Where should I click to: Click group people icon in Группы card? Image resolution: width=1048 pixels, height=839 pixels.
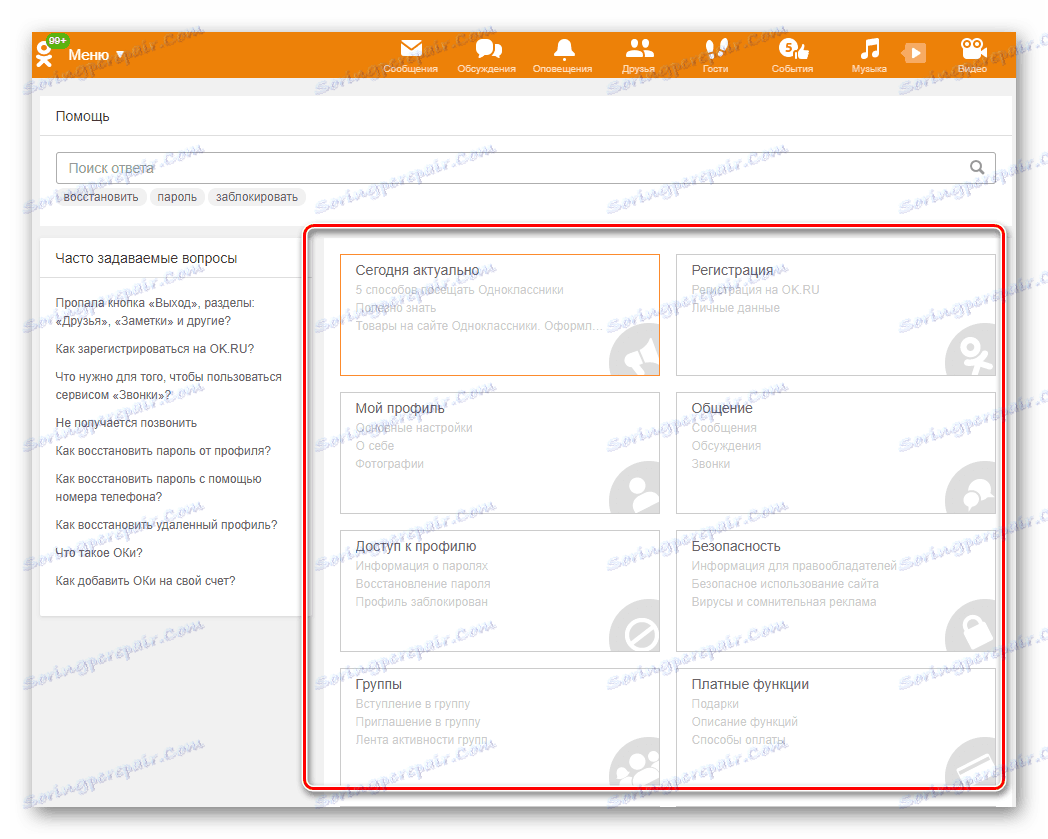635,762
